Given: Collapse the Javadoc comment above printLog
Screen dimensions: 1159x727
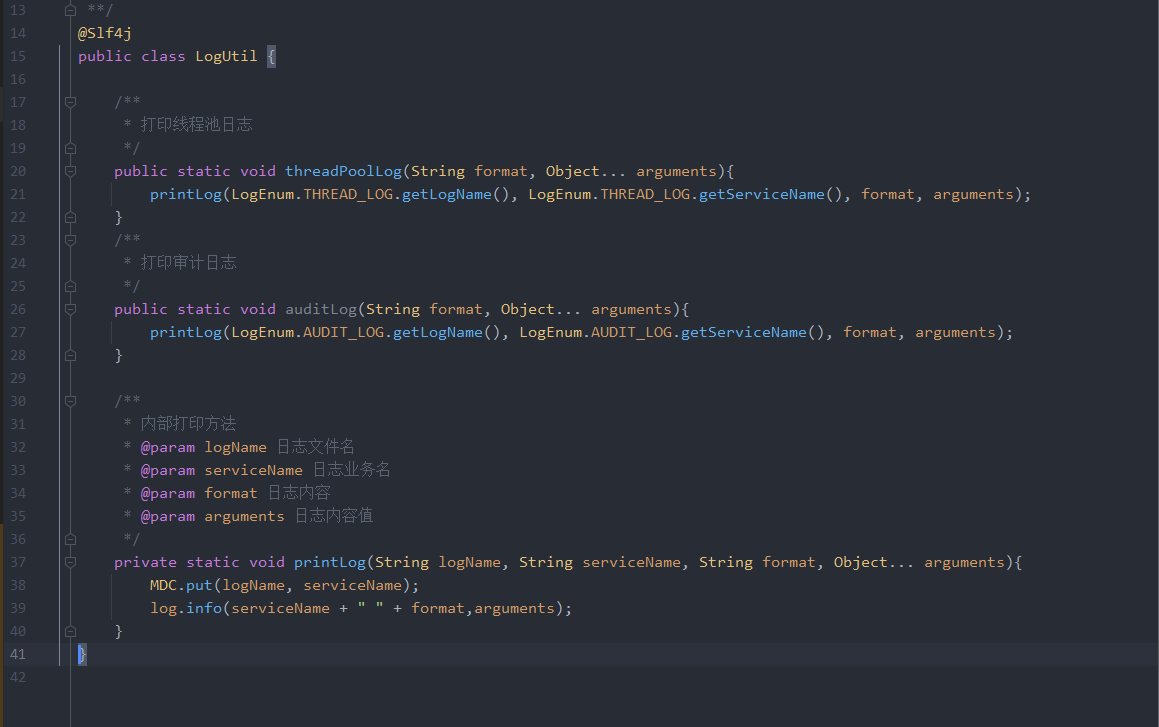Looking at the screenshot, I should click(70, 400).
